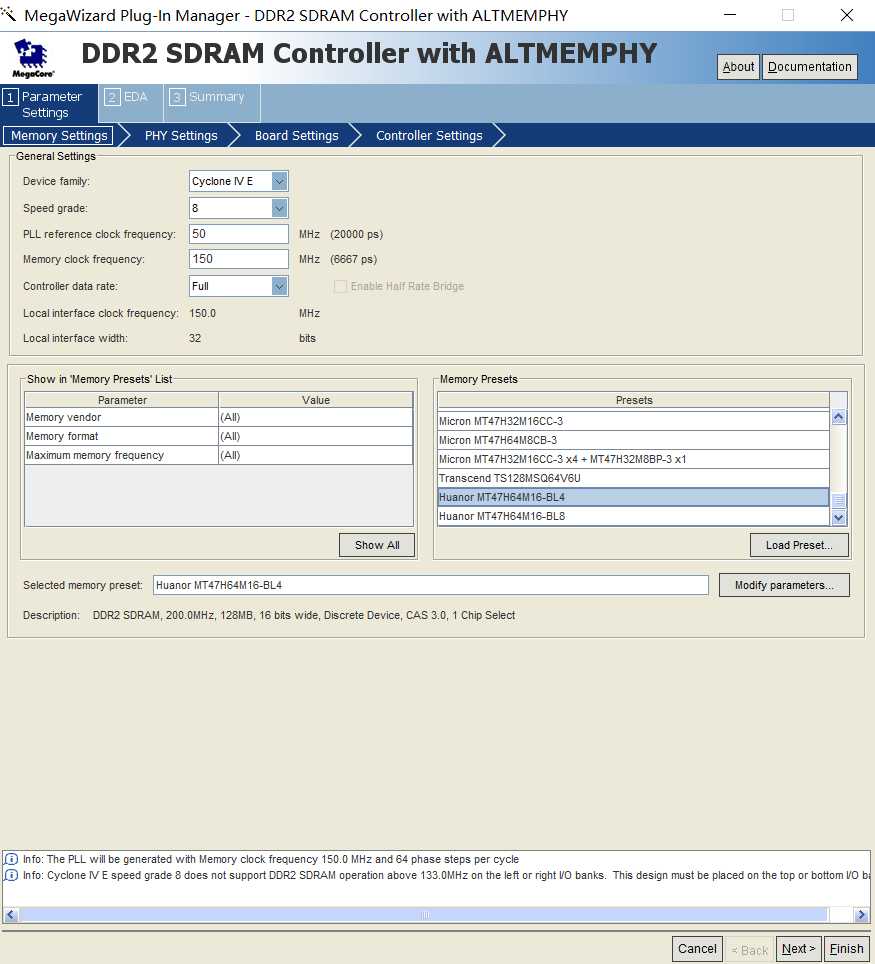Click the Show All button
875x964 pixels.
tap(377, 545)
